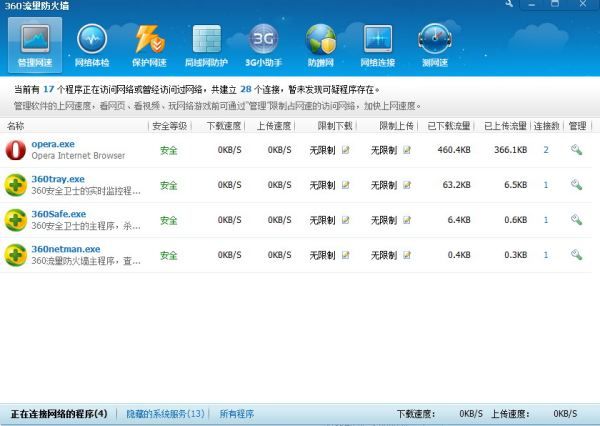Edit upload limit for opera.exe
This screenshot has width=600, height=426.
click(407, 150)
